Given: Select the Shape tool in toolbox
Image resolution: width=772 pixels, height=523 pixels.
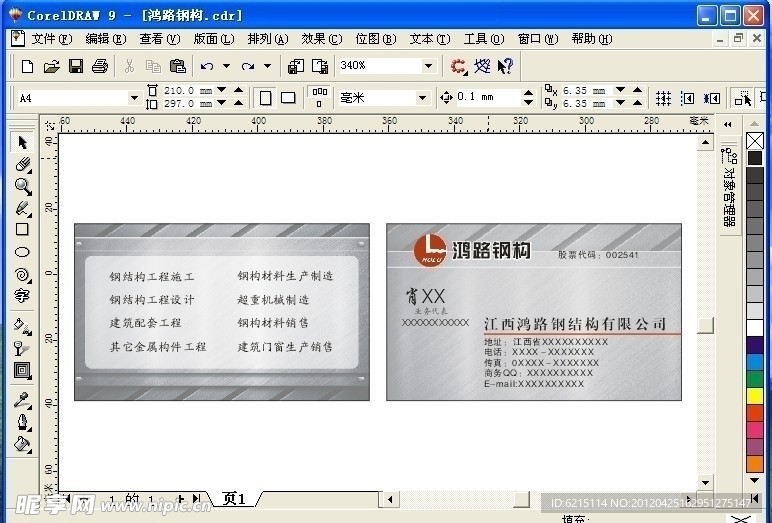Looking at the screenshot, I should 22,164.
